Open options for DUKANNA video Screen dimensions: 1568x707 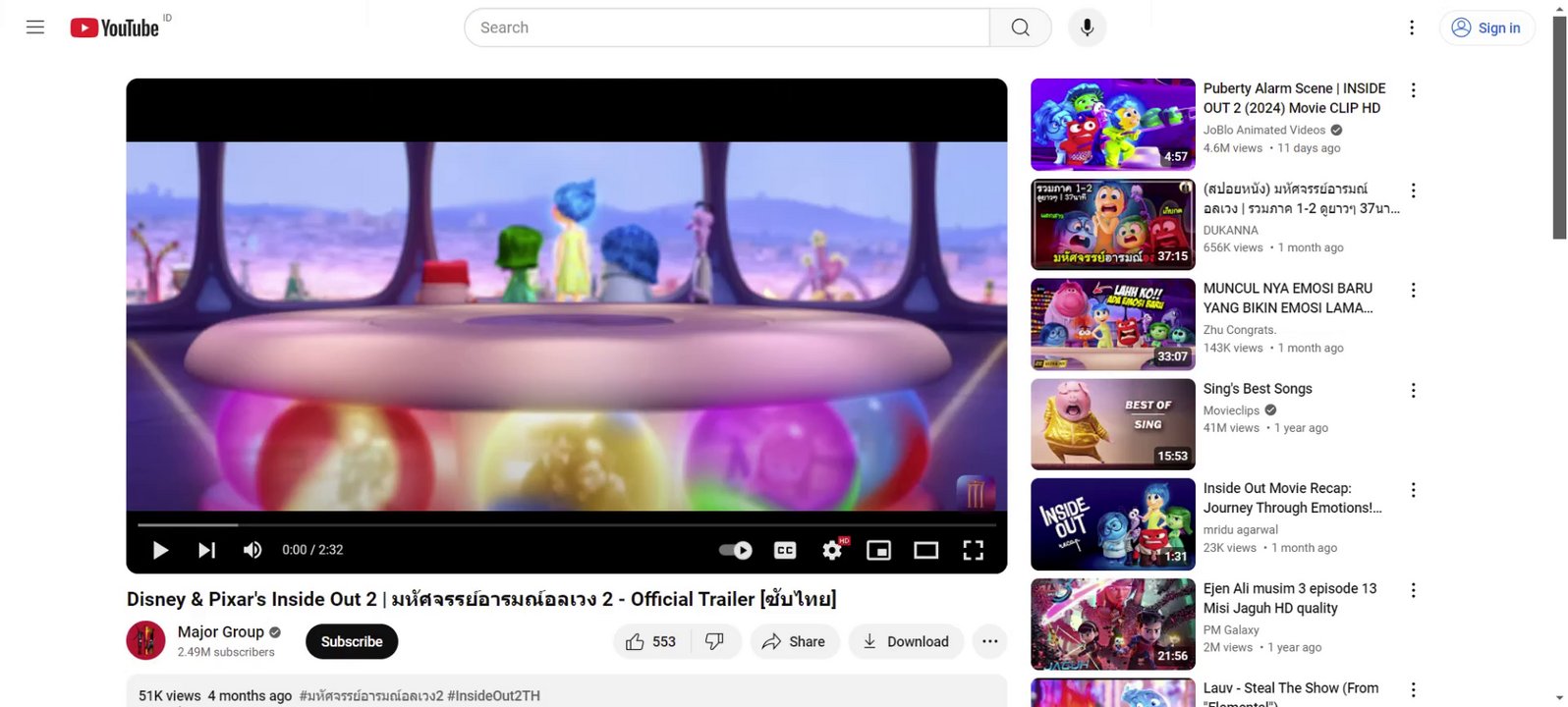(x=1413, y=190)
